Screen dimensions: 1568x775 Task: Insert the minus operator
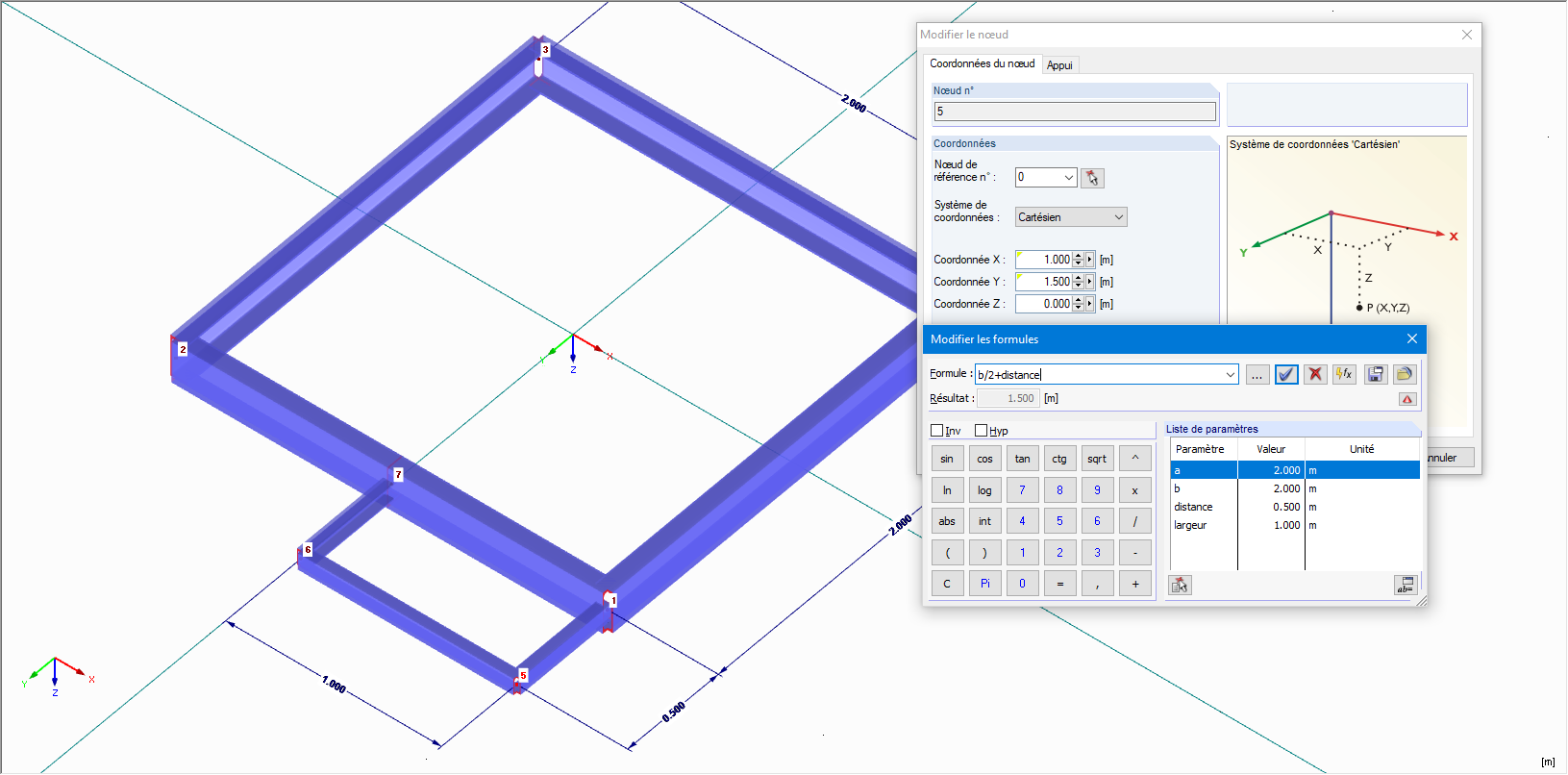tap(1135, 553)
